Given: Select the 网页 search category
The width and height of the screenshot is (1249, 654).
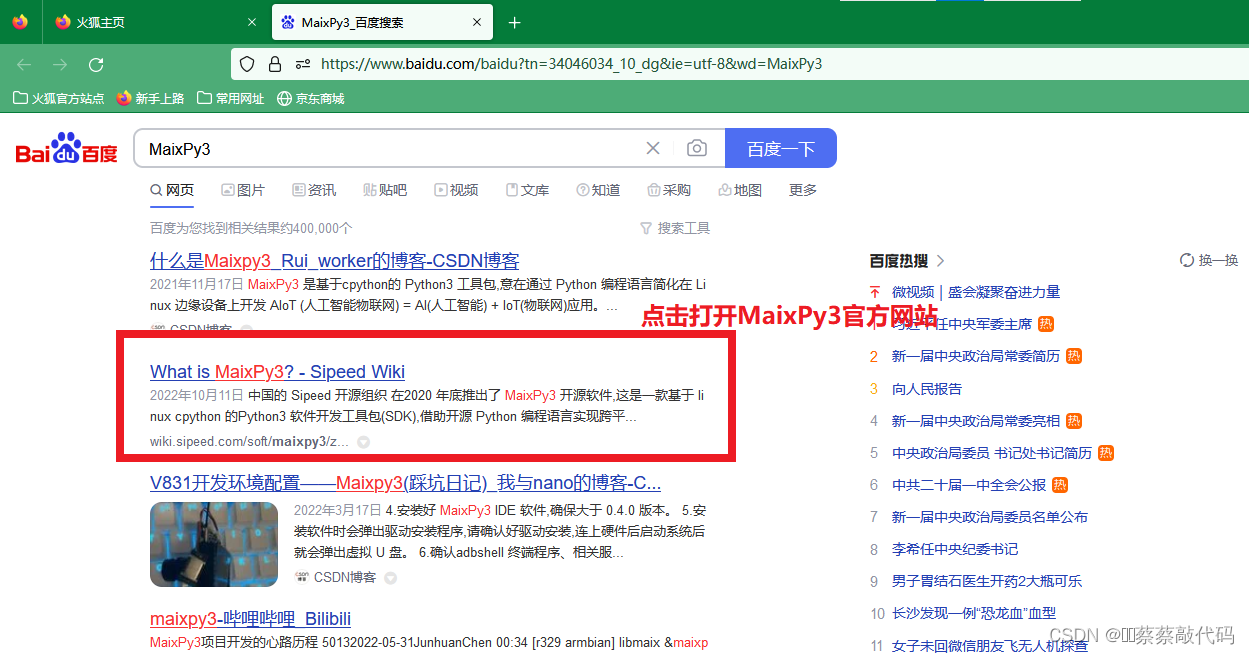Looking at the screenshot, I should [172, 190].
